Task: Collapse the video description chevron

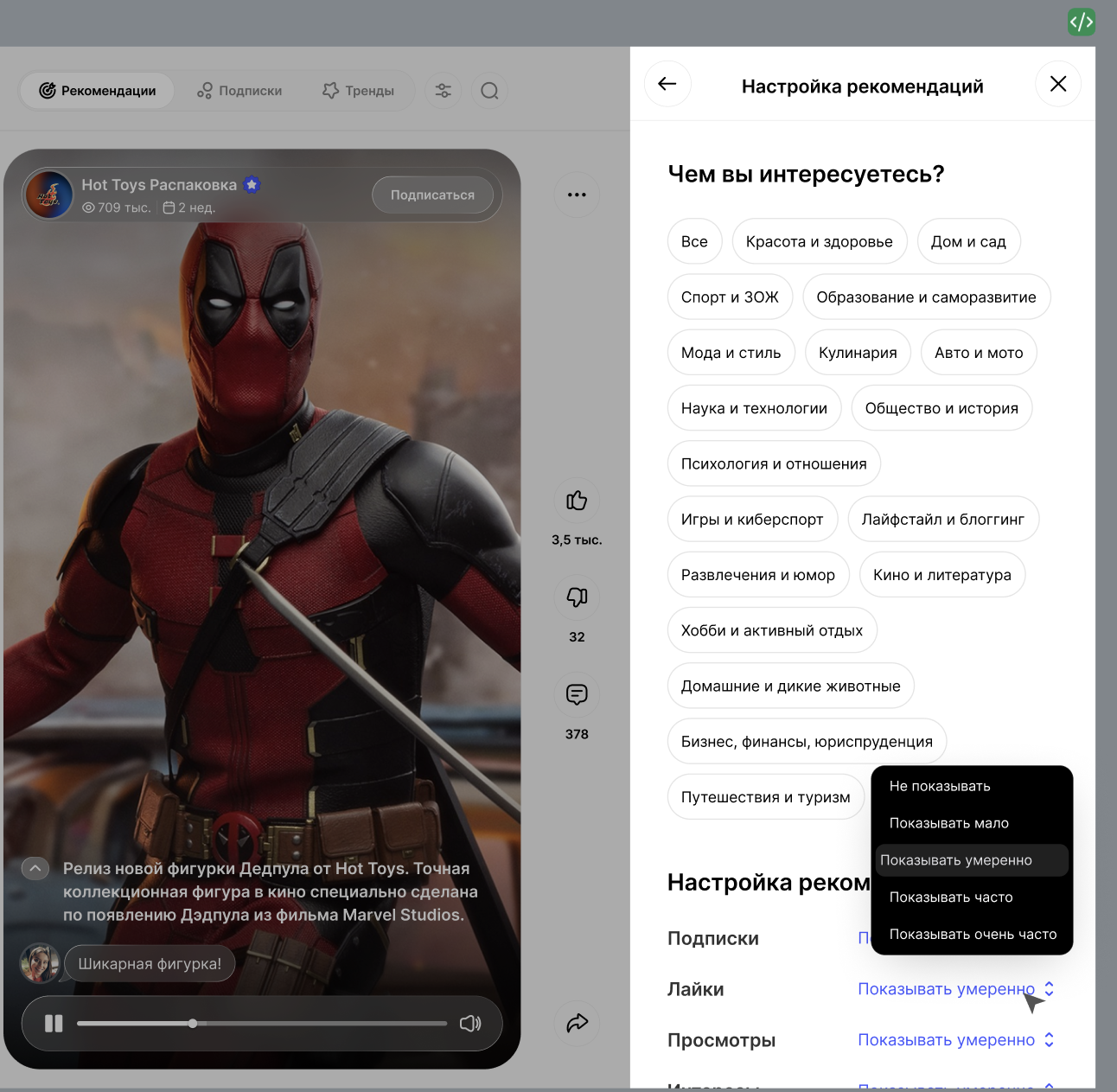Action: (x=35, y=868)
